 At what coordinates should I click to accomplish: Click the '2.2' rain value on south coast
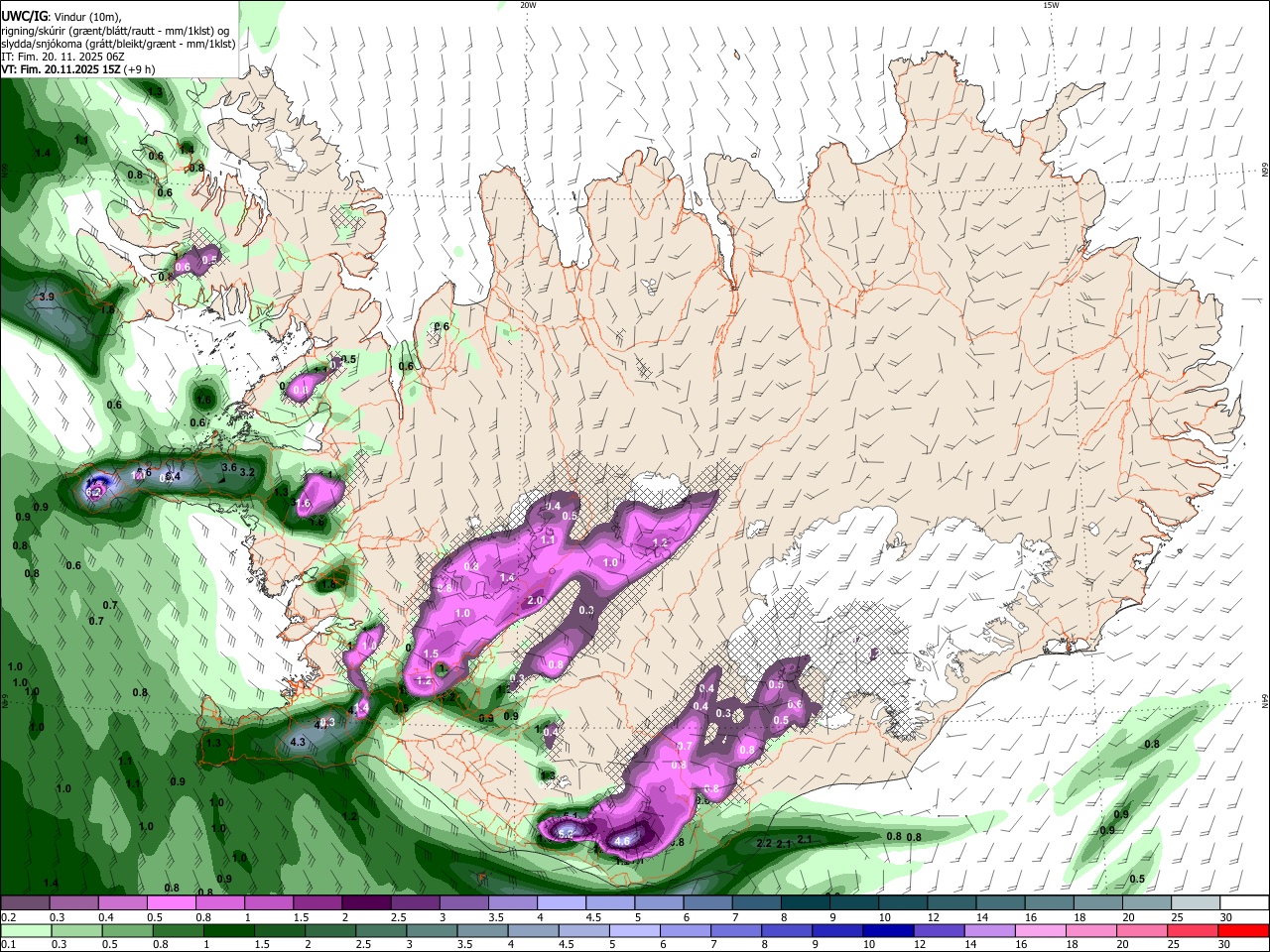[764, 843]
